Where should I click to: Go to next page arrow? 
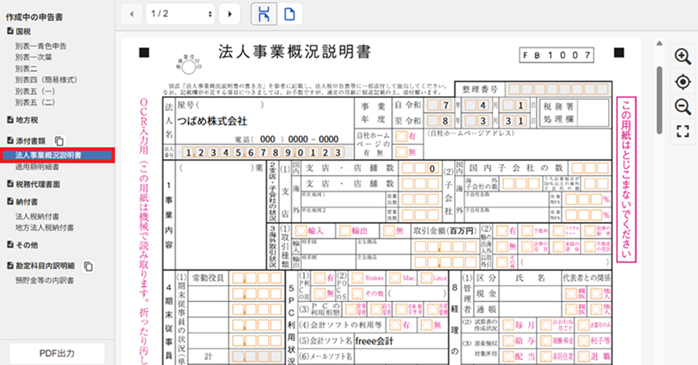point(230,14)
